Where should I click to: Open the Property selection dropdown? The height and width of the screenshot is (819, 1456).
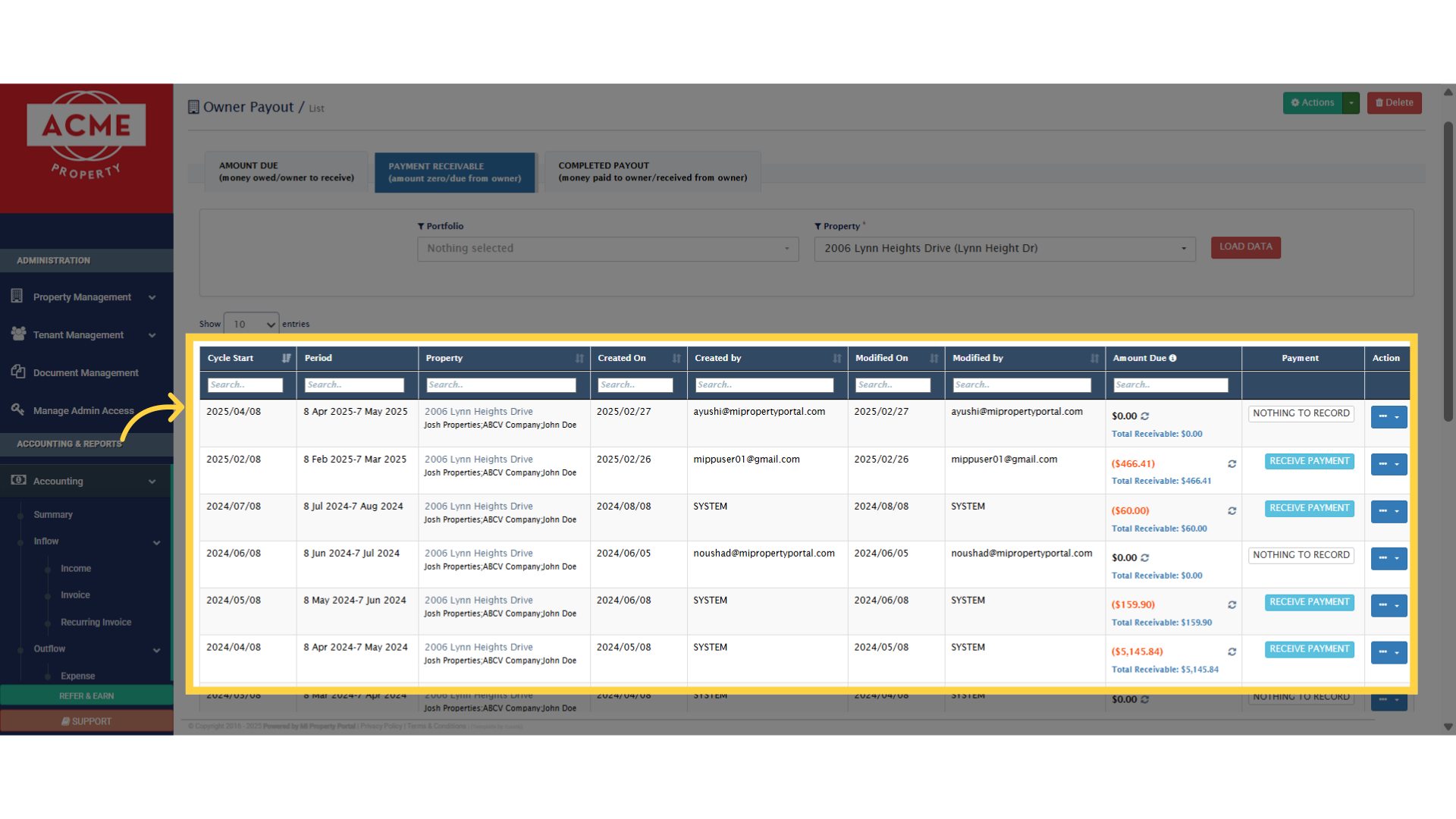[1005, 249]
